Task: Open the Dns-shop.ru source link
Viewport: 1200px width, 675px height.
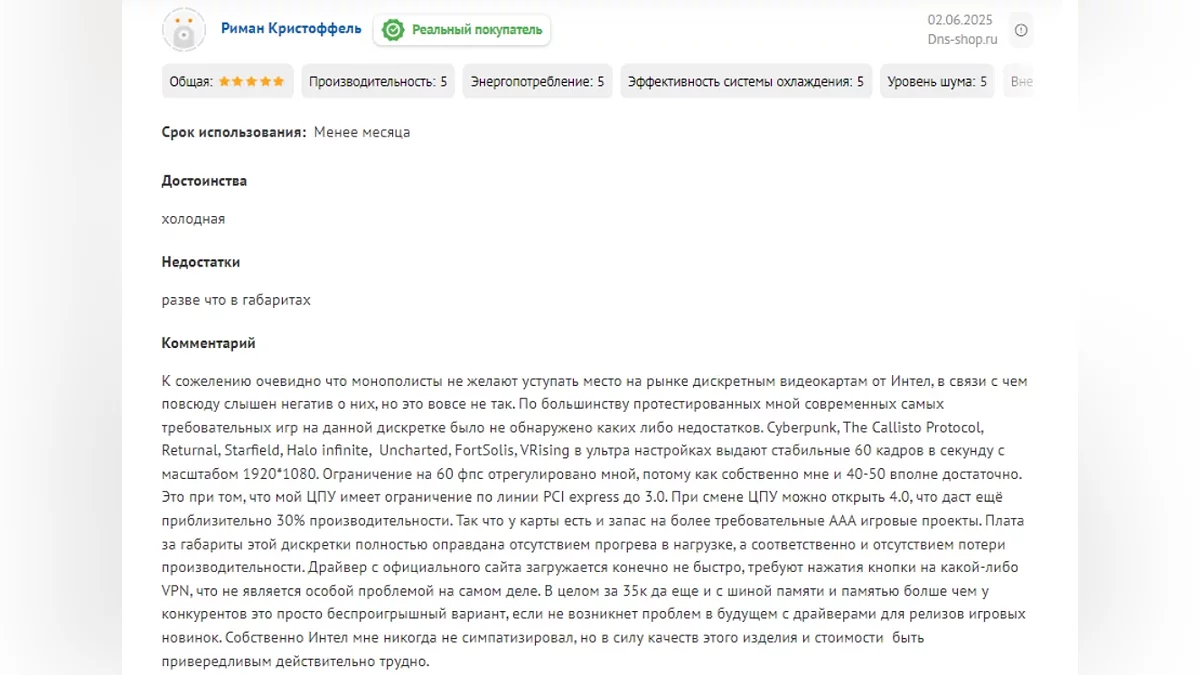Action: (962, 40)
